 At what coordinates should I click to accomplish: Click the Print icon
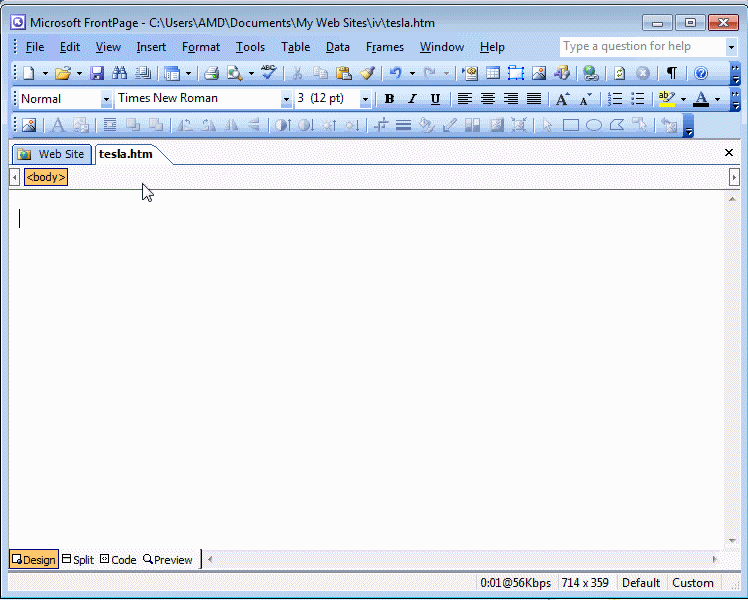[211, 73]
